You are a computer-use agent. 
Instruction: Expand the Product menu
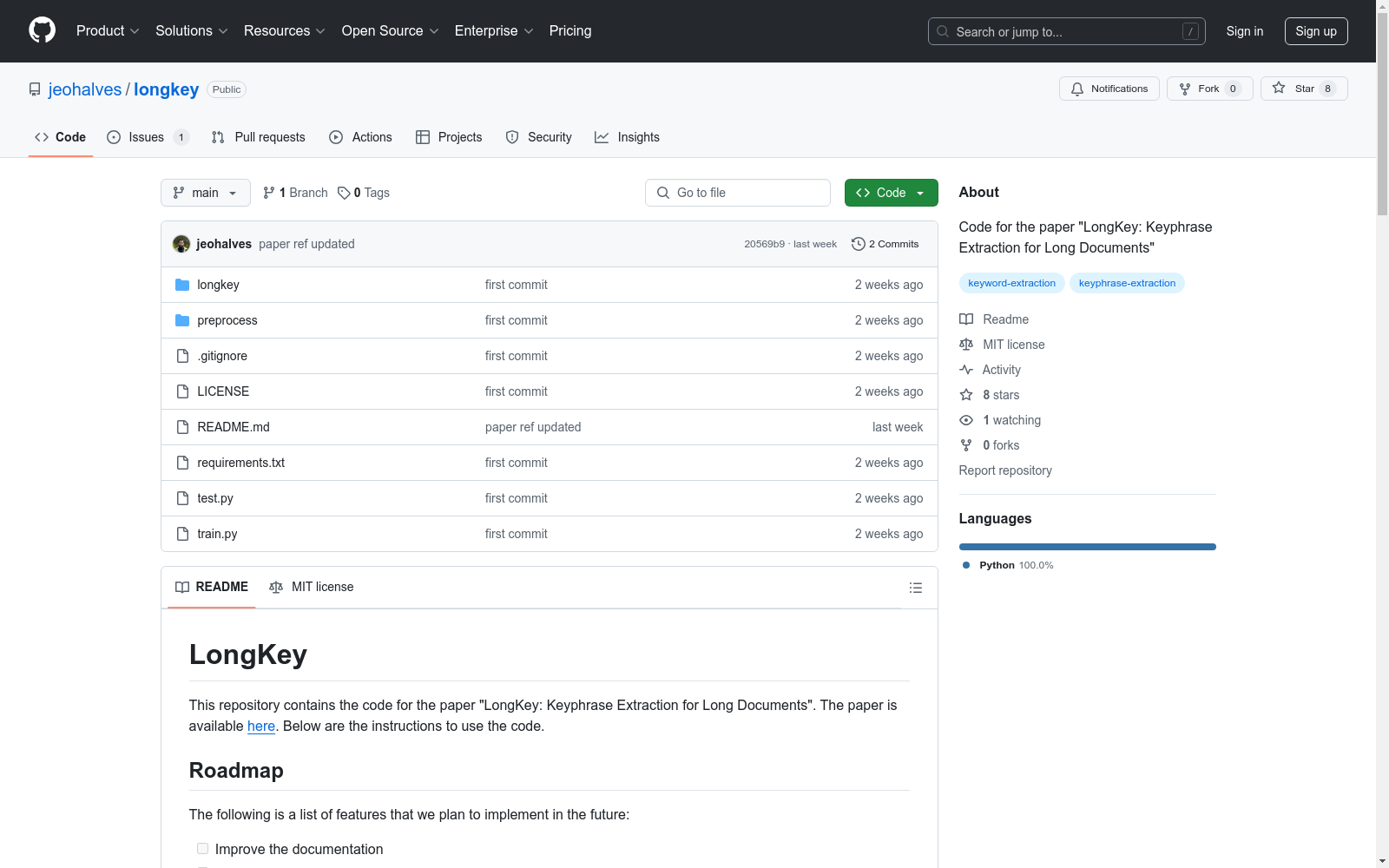tap(108, 30)
